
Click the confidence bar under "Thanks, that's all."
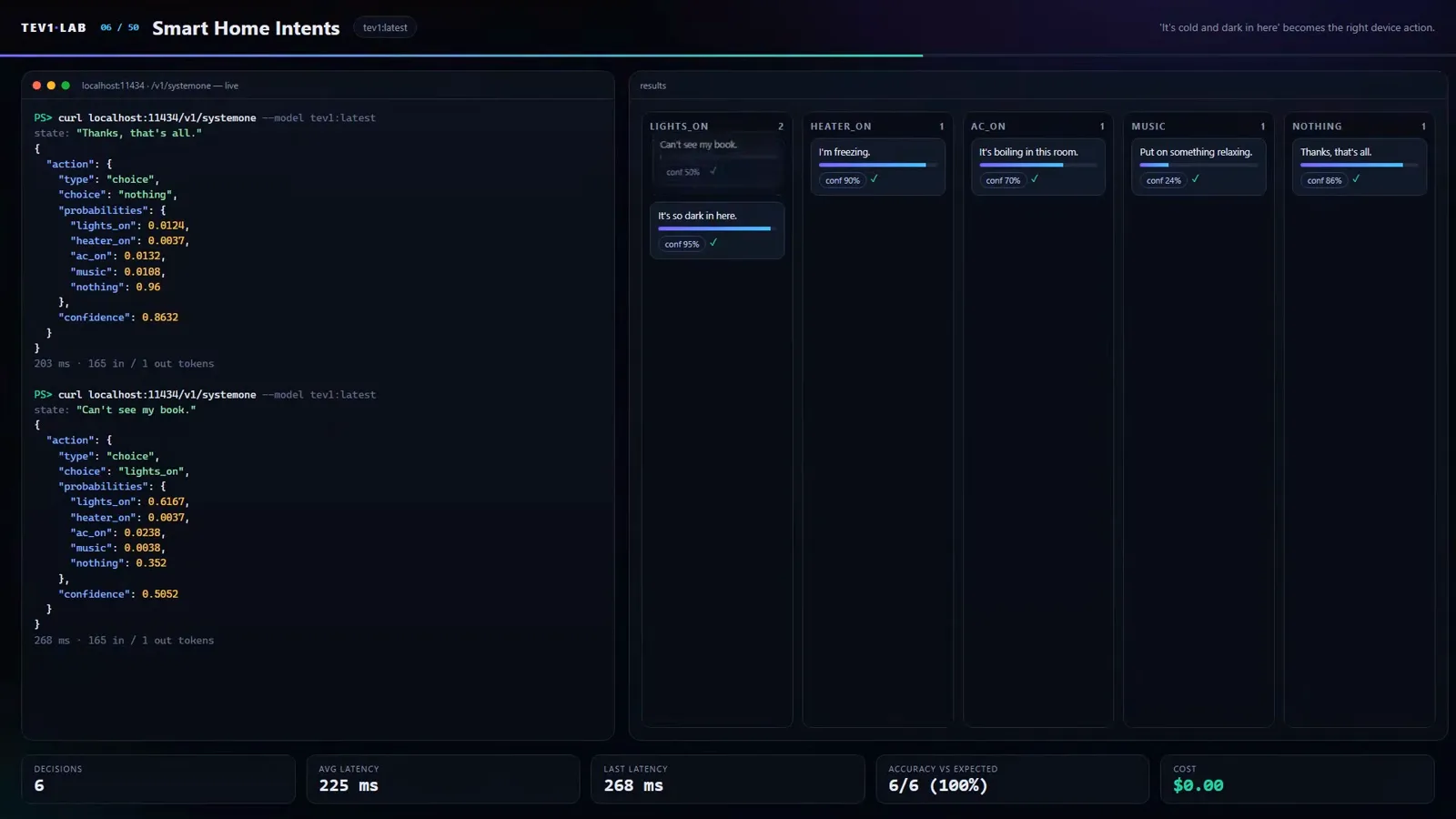click(1359, 165)
